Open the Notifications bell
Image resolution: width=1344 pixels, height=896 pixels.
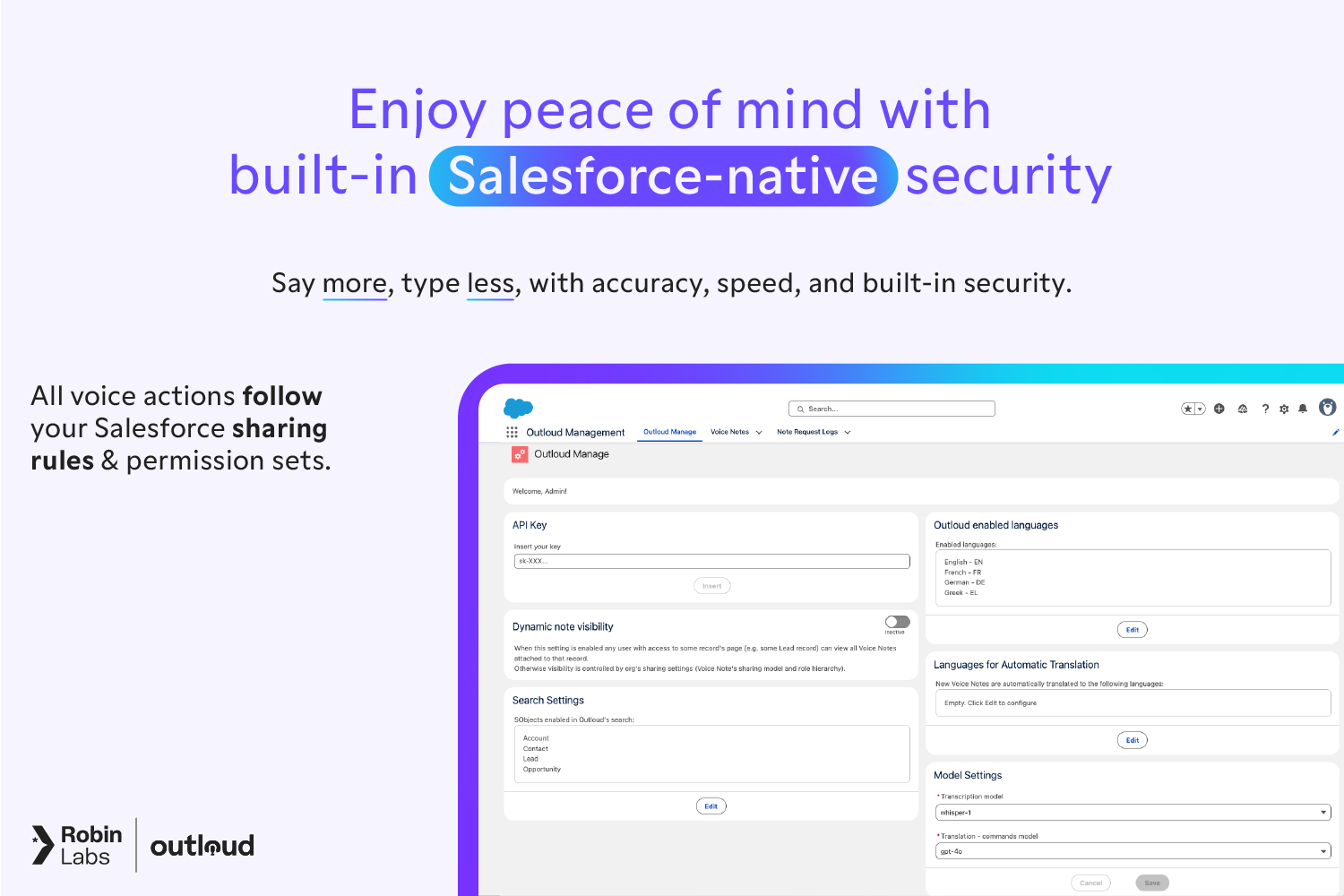pos(1303,409)
